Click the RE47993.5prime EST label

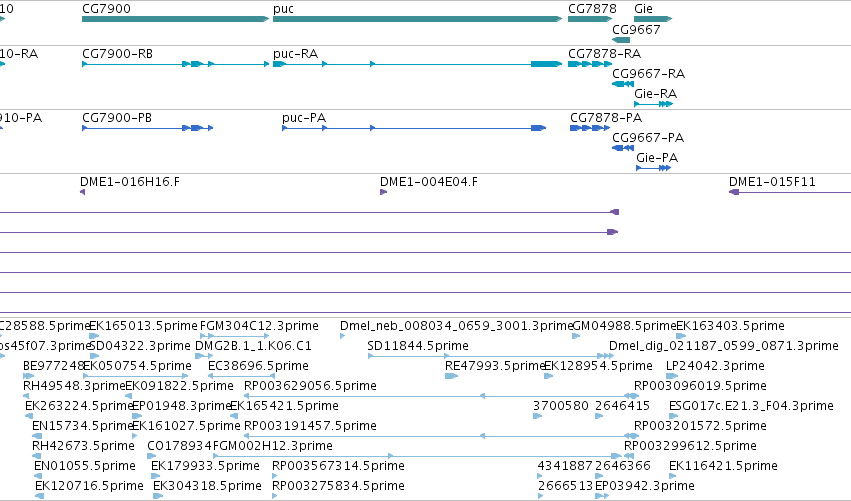click(x=495, y=366)
